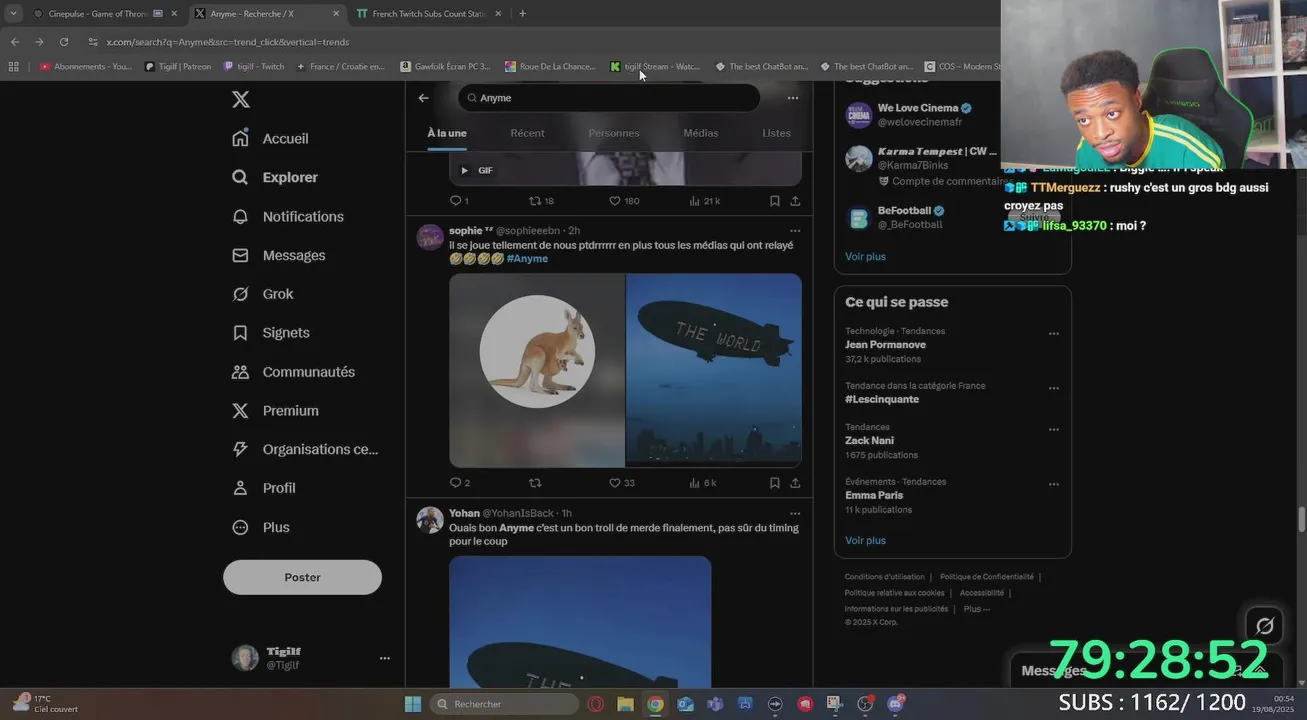Screen dimensions: 1307x720
Task: Switch to the Listes tab
Action: (776, 133)
